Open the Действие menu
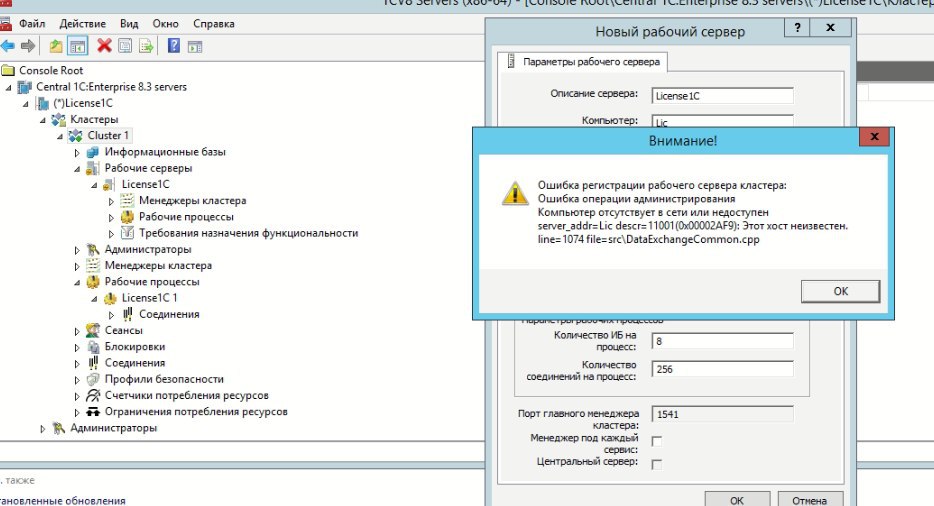 coord(83,24)
